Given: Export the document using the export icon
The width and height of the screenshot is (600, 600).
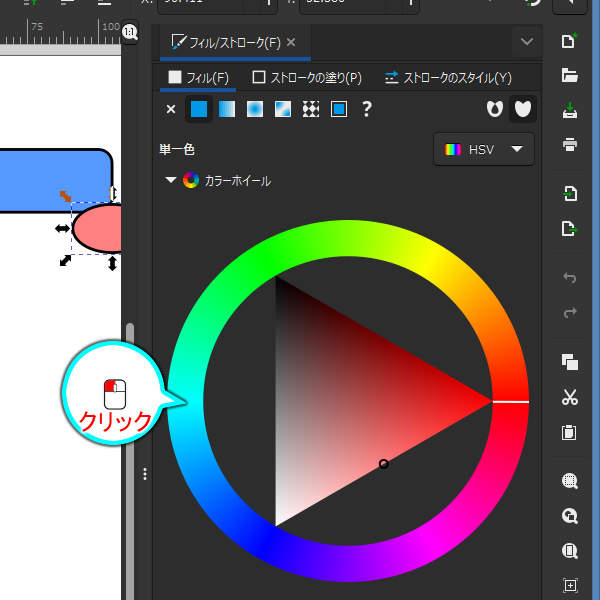Looking at the screenshot, I should [x=569, y=229].
